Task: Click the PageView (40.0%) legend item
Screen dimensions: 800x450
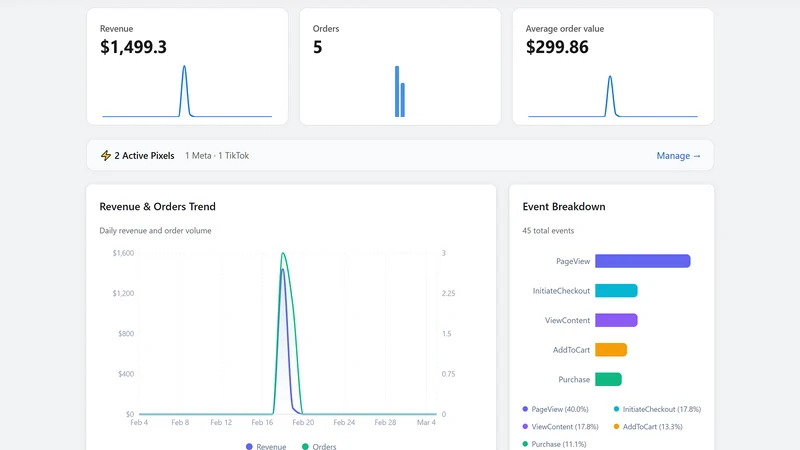Action: [555, 409]
